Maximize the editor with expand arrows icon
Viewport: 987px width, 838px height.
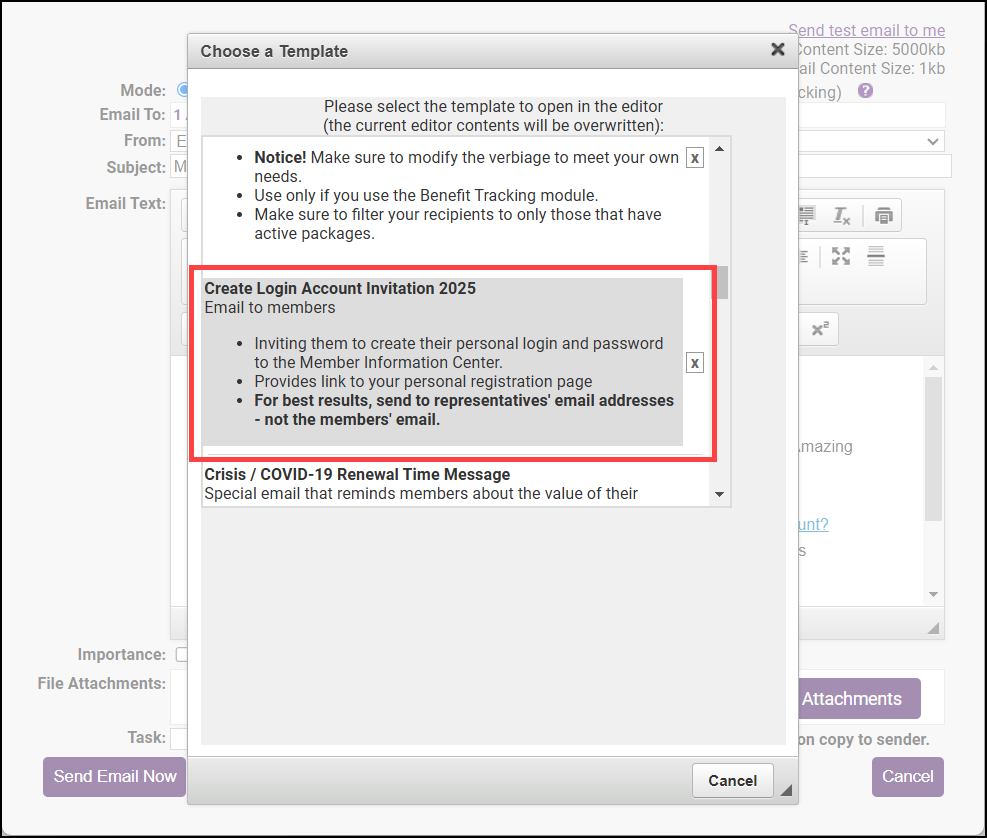(841, 256)
